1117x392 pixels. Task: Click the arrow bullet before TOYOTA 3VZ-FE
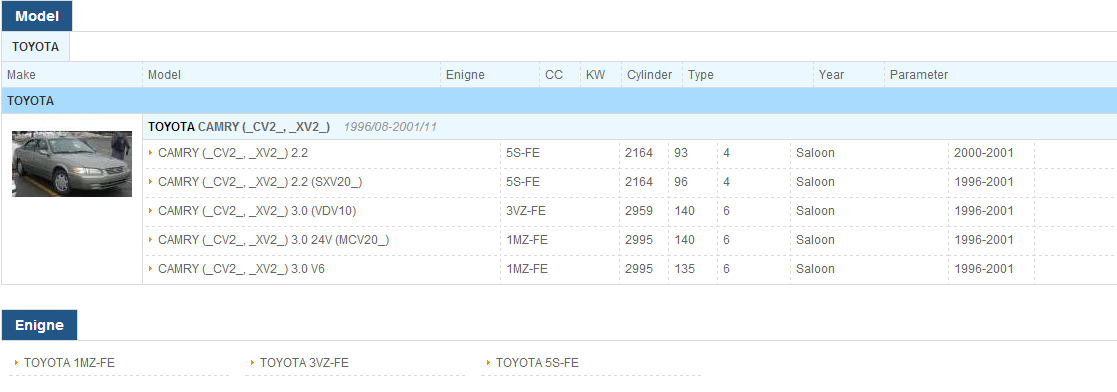pos(252,363)
